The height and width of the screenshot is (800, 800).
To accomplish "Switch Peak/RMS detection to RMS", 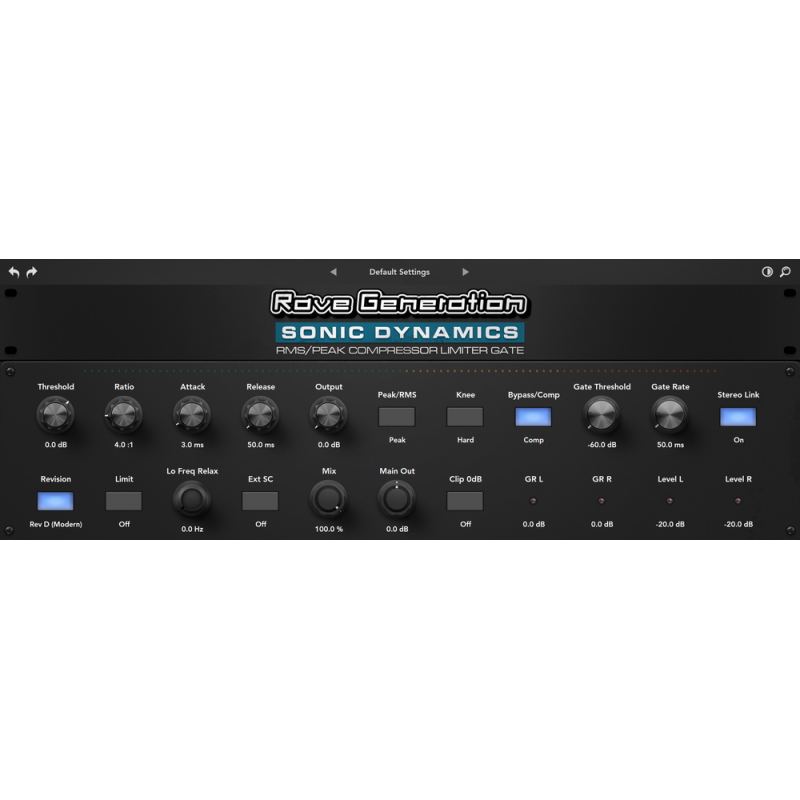I will point(396,414).
